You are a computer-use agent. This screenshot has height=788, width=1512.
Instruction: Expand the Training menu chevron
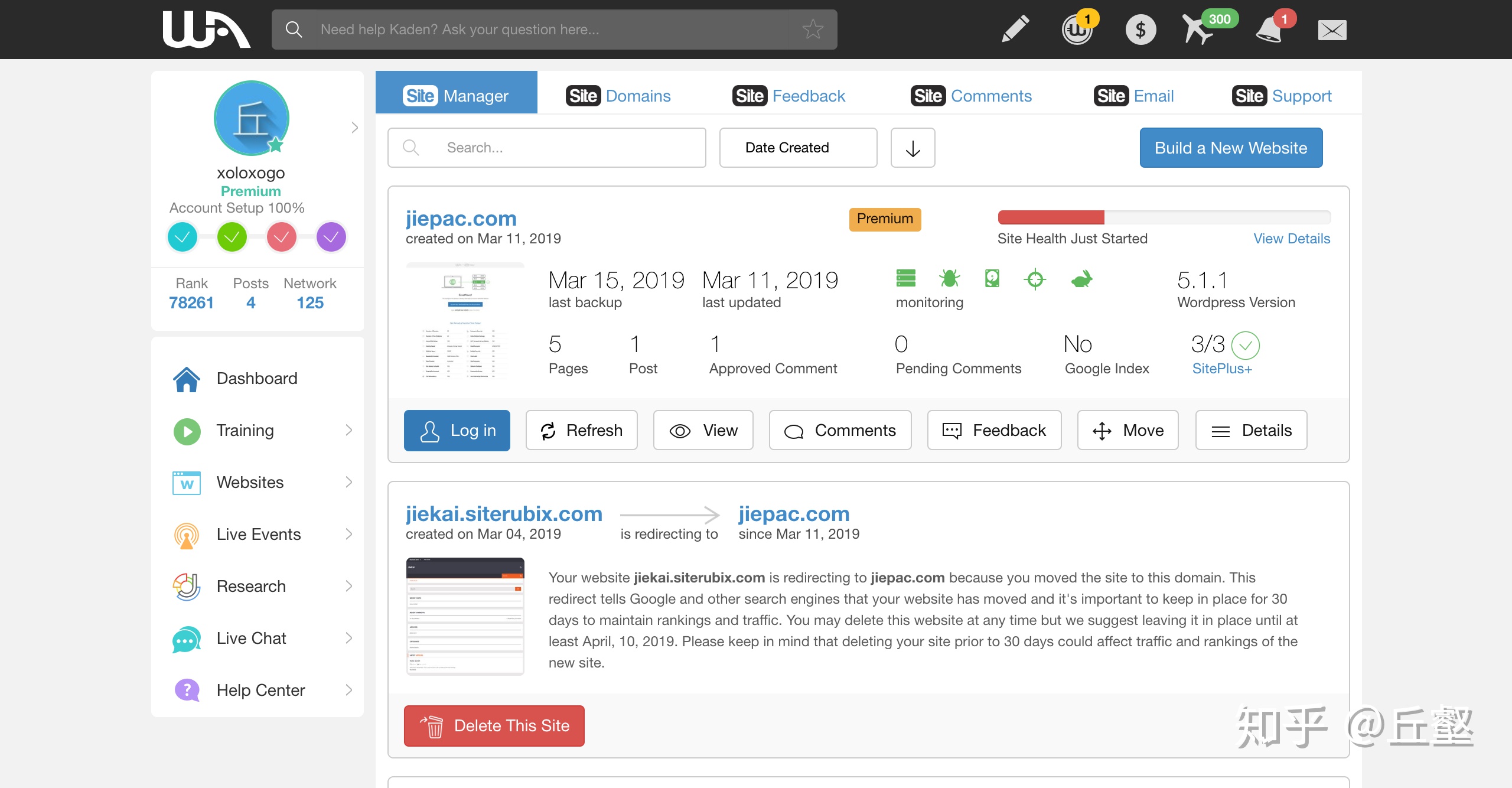pyautogui.click(x=349, y=431)
